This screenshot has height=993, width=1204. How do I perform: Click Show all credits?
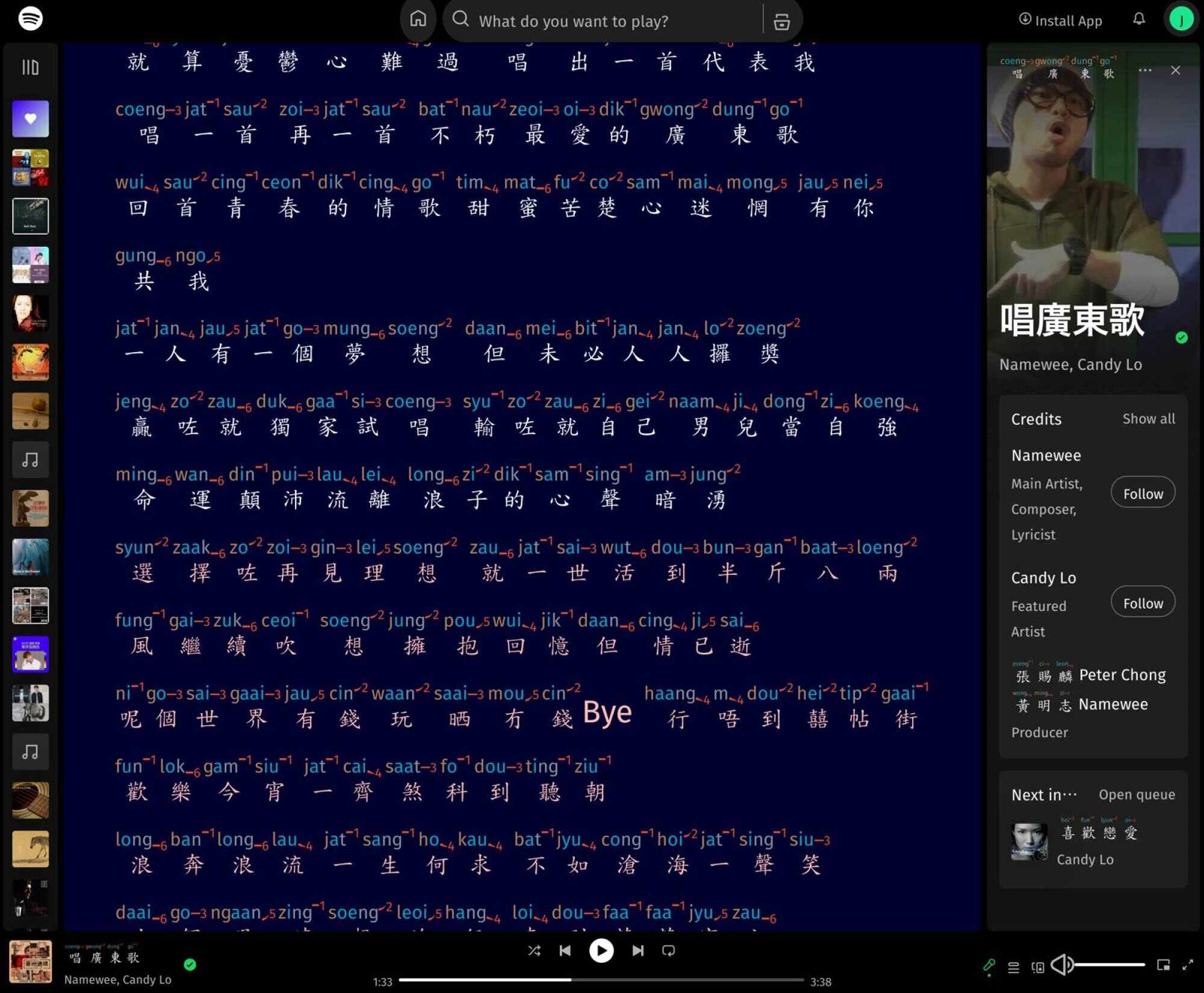(x=1149, y=419)
